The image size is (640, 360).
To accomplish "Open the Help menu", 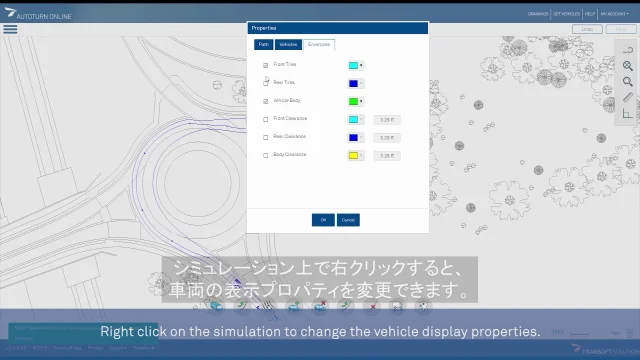I will (590, 14).
